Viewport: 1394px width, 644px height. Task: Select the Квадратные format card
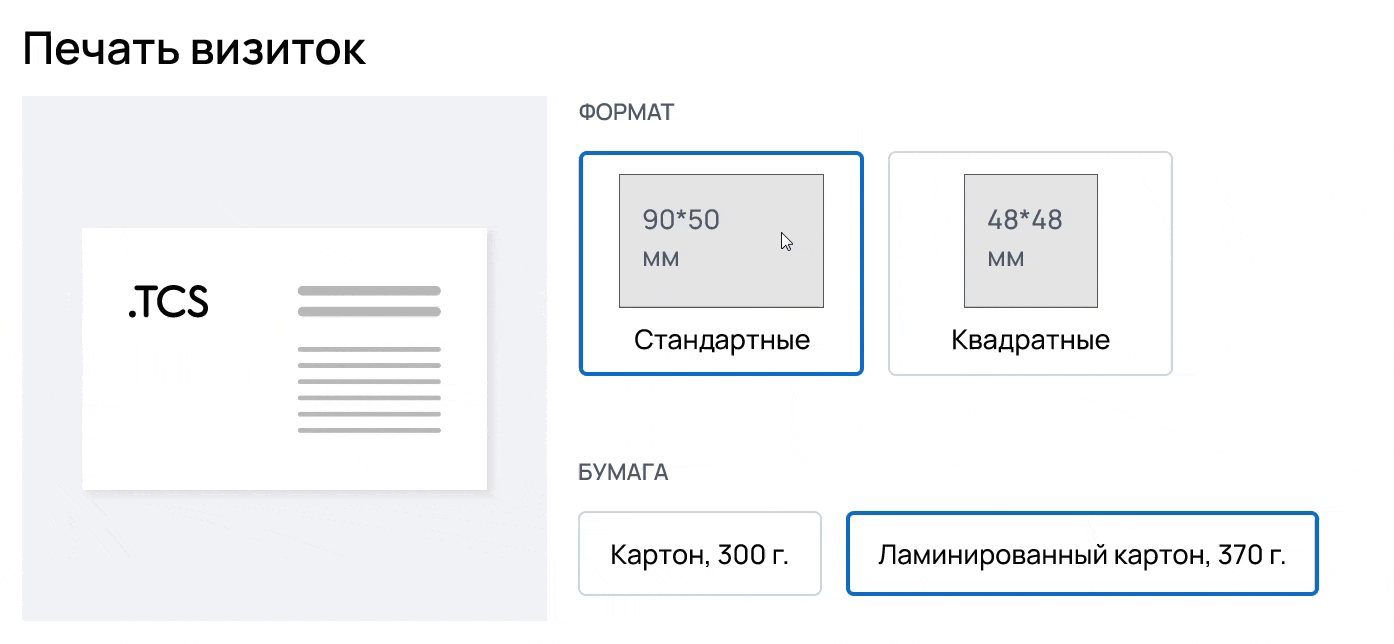point(1030,264)
